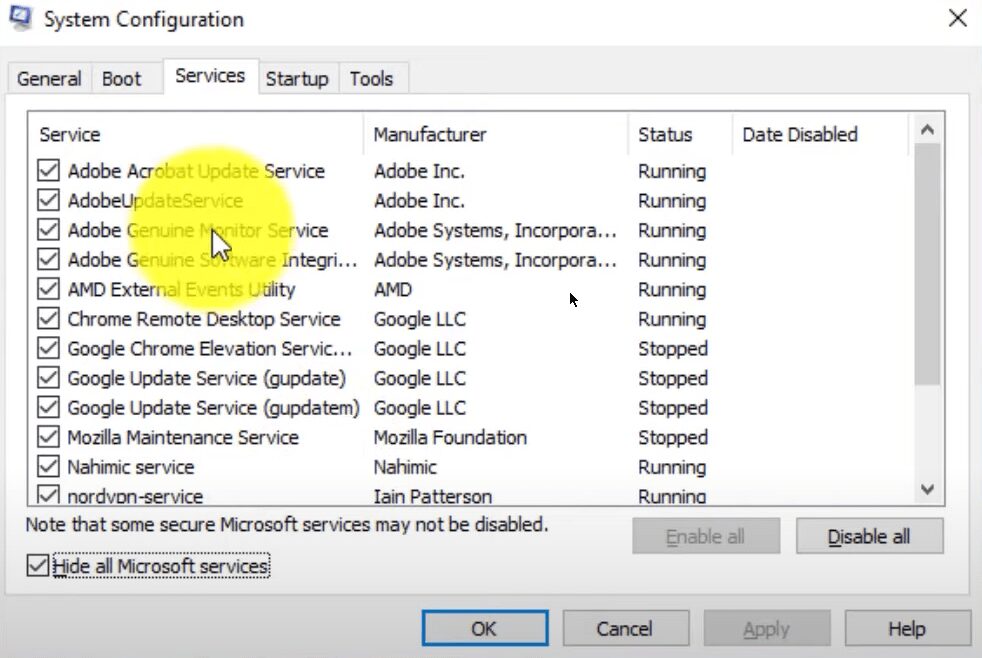Select the Nahimic service row name
Screen dimensions: 982x658
pos(131,467)
